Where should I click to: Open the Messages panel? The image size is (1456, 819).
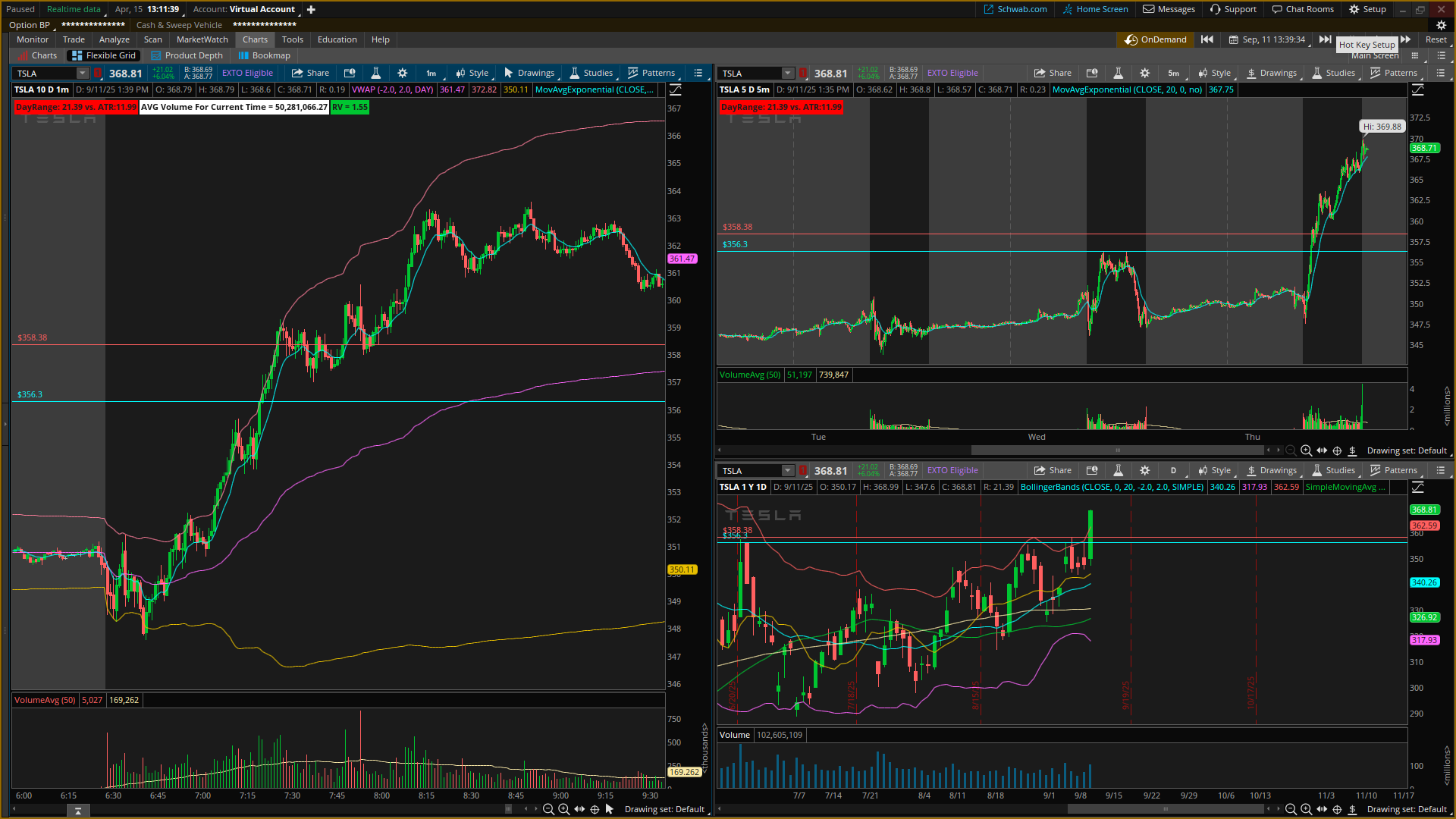pyautogui.click(x=1169, y=9)
